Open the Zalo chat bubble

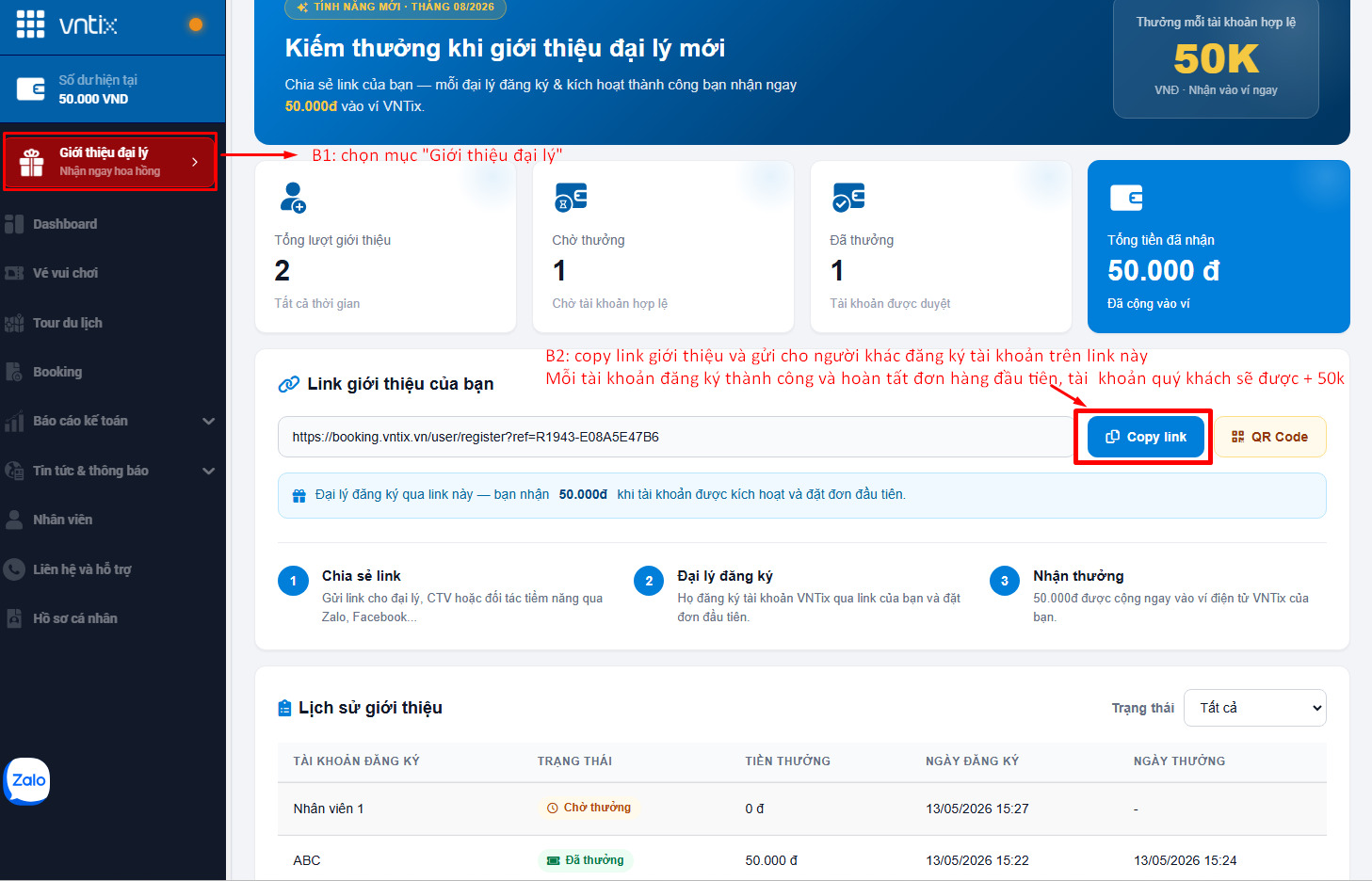point(27,780)
